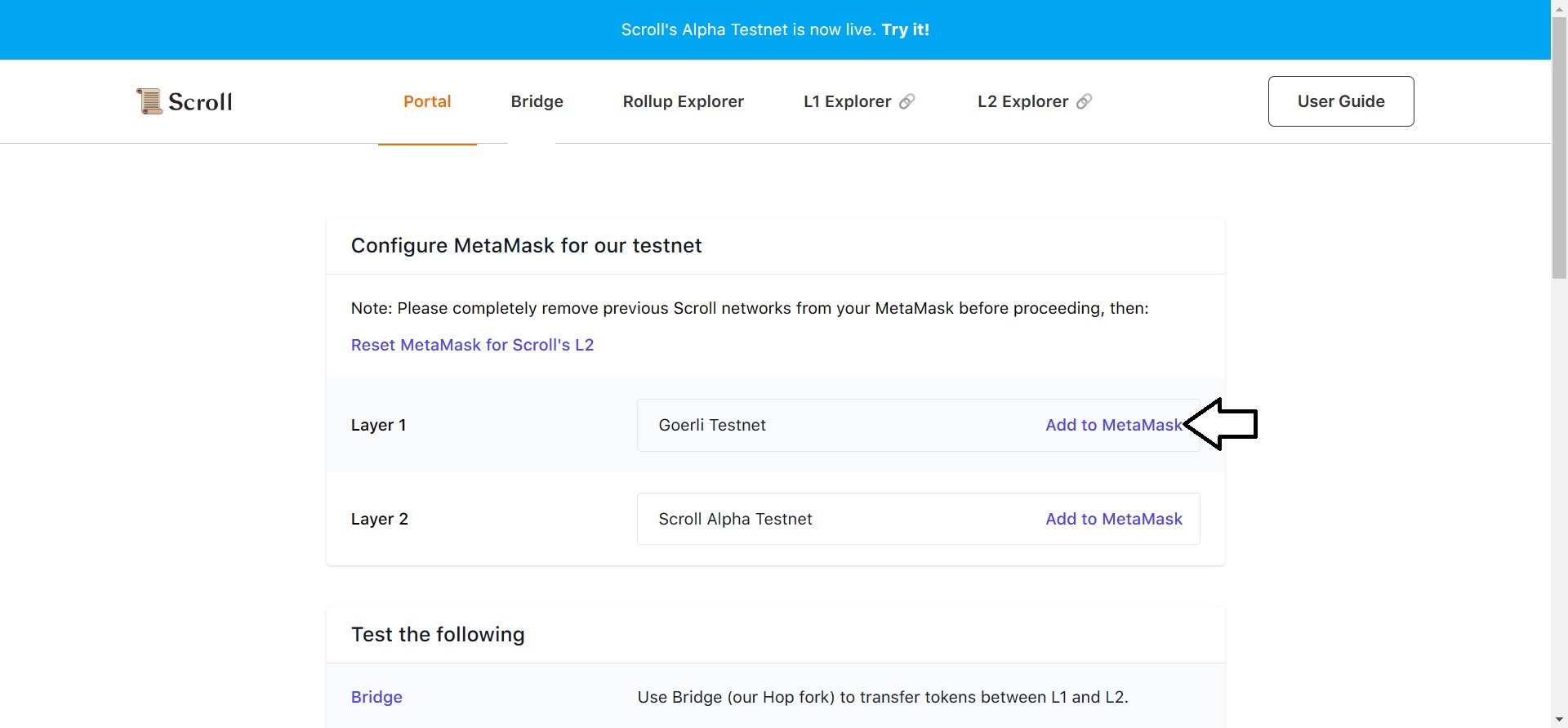Image resolution: width=1568 pixels, height=728 pixels.
Task: Click the Goerli Testnet network name
Action: coord(712,425)
